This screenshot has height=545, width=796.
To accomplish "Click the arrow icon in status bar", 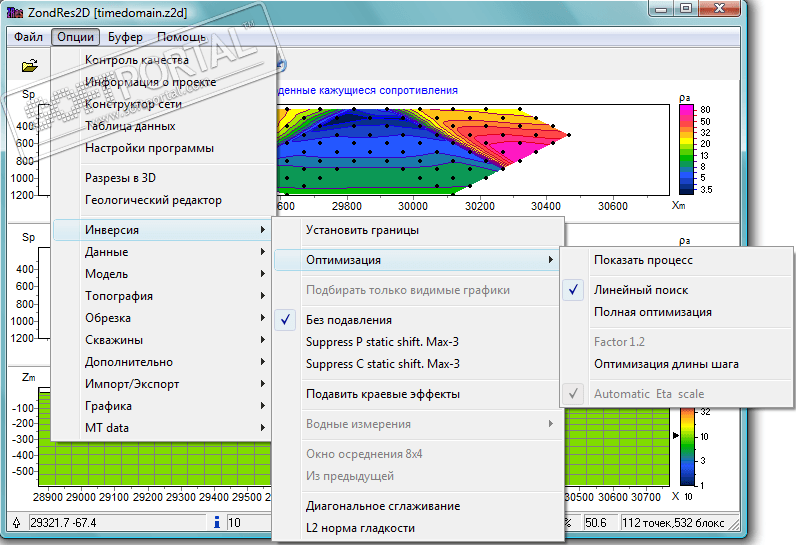I will (16, 522).
